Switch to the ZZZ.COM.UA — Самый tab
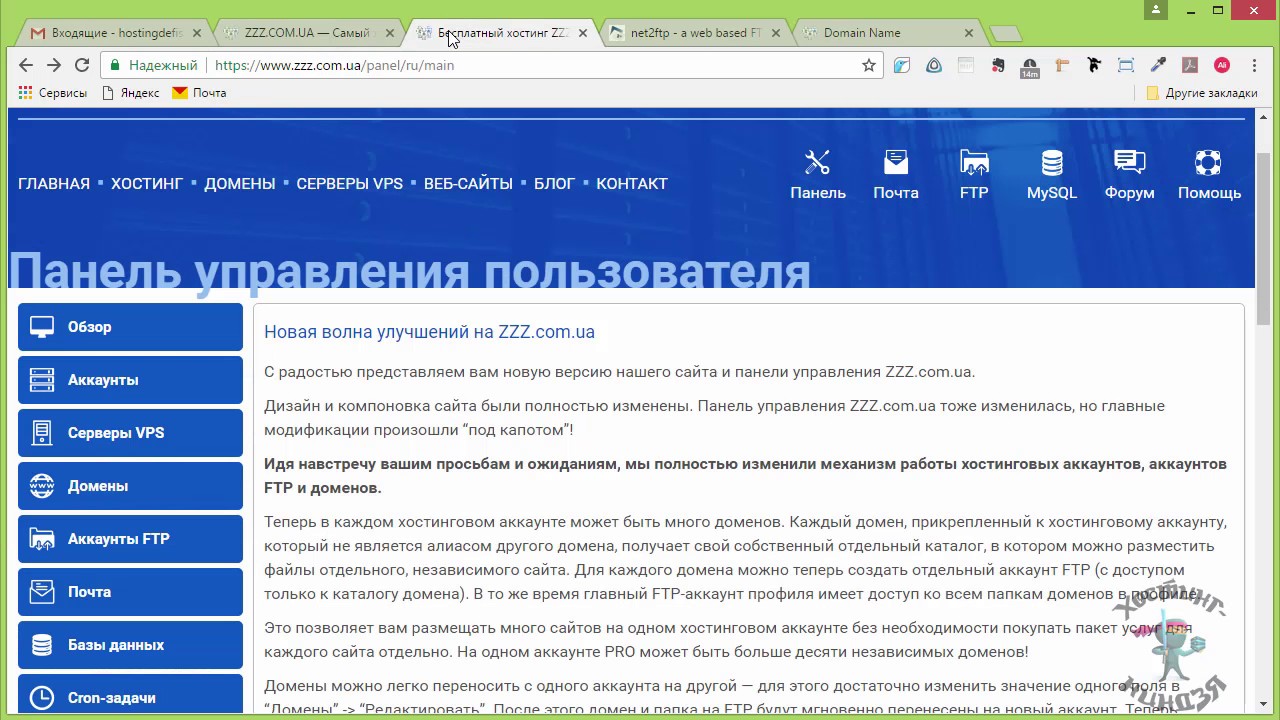The width and height of the screenshot is (1280, 720). tap(308, 33)
